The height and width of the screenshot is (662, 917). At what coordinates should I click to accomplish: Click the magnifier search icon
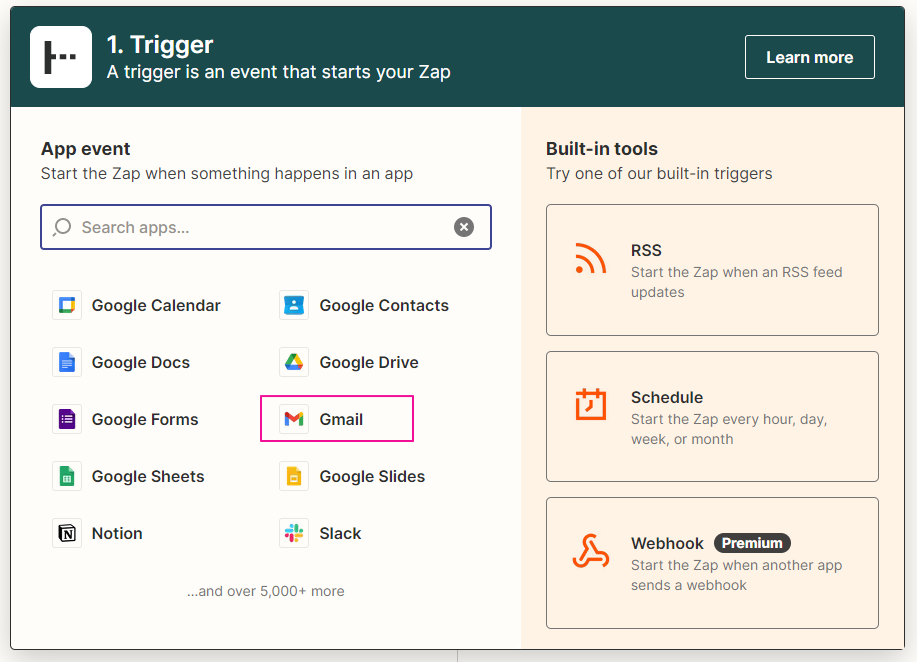(x=63, y=227)
